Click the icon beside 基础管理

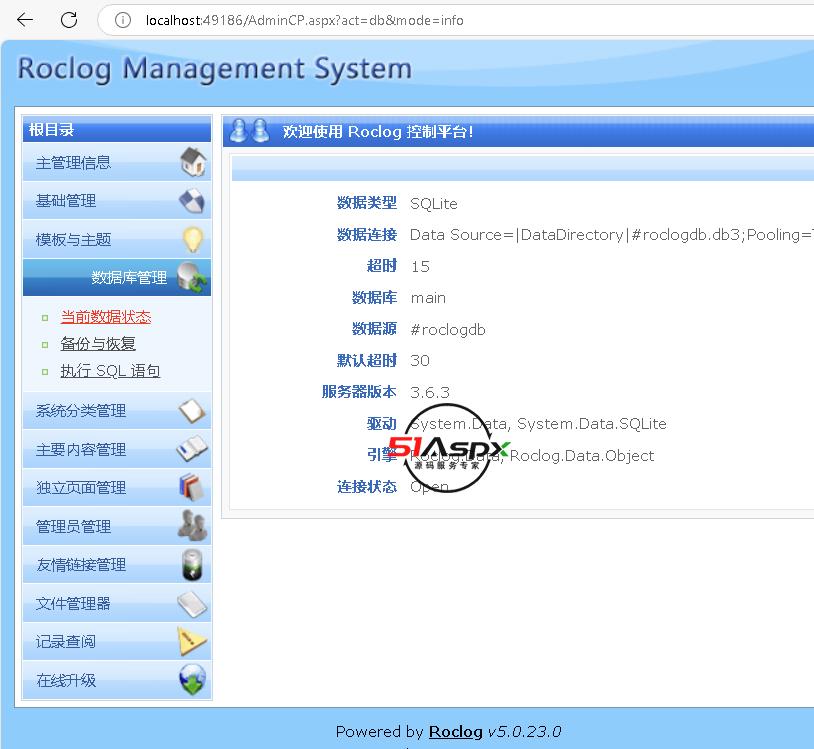point(193,200)
